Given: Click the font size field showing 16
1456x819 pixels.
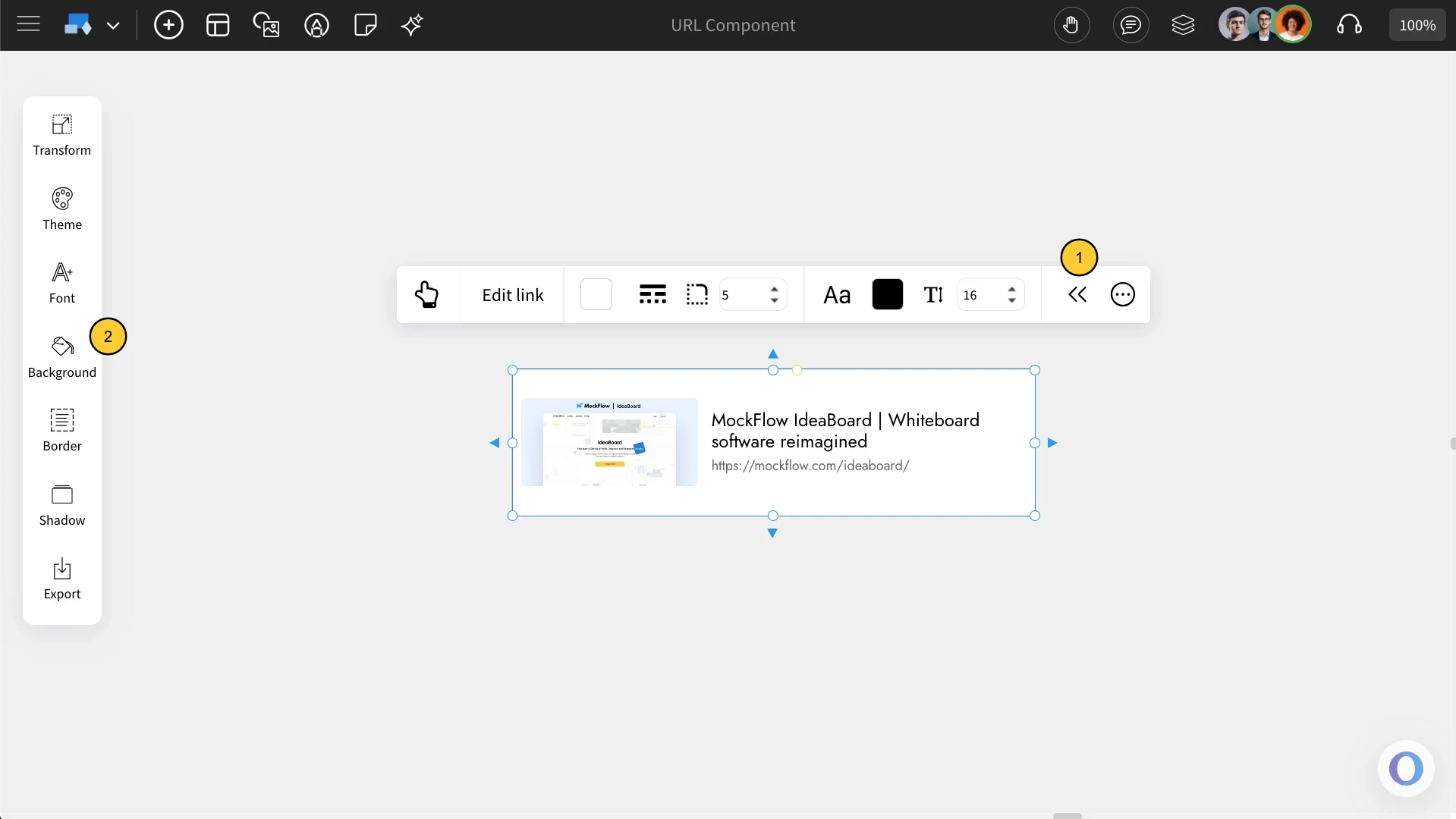Looking at the screenshot, I should point(980,295).
